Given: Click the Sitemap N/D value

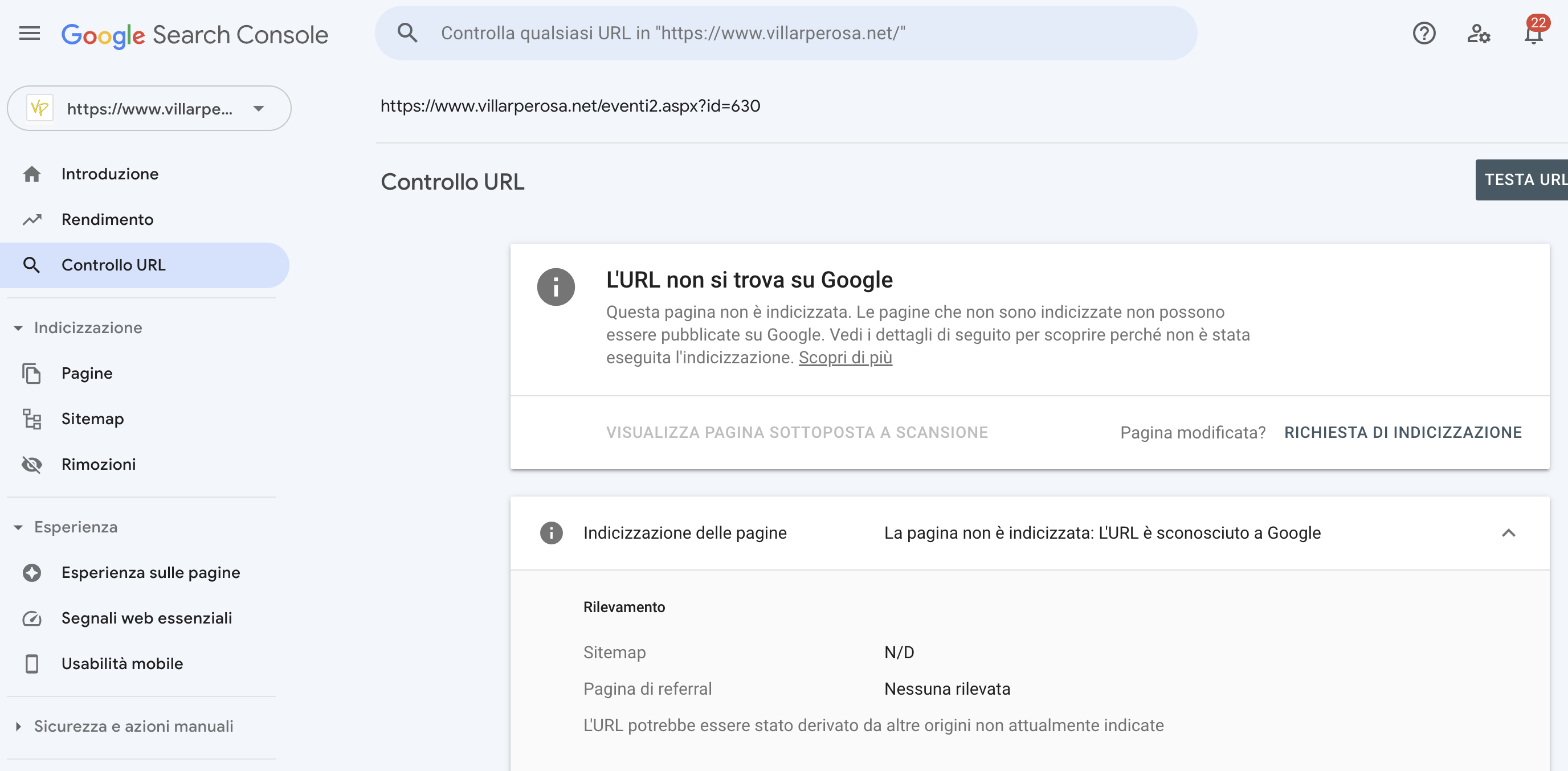Looking at the screenshot, I should pyautogui.click(x=899, y=653).
